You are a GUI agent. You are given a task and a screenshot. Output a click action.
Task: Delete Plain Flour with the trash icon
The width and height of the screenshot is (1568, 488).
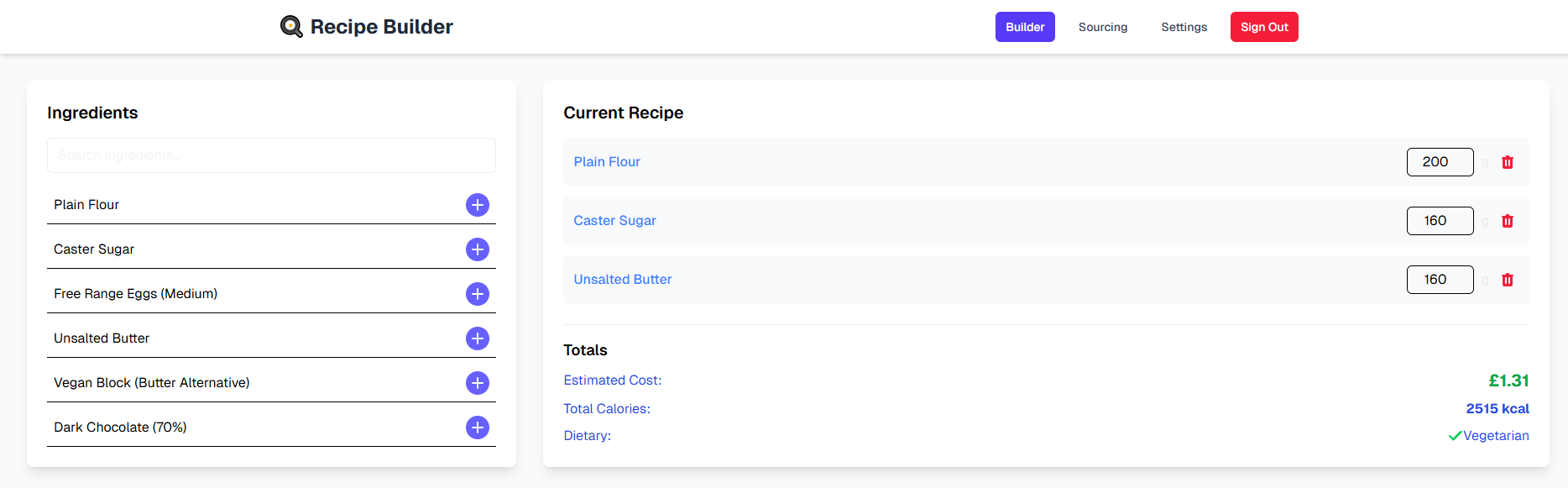1508,161
